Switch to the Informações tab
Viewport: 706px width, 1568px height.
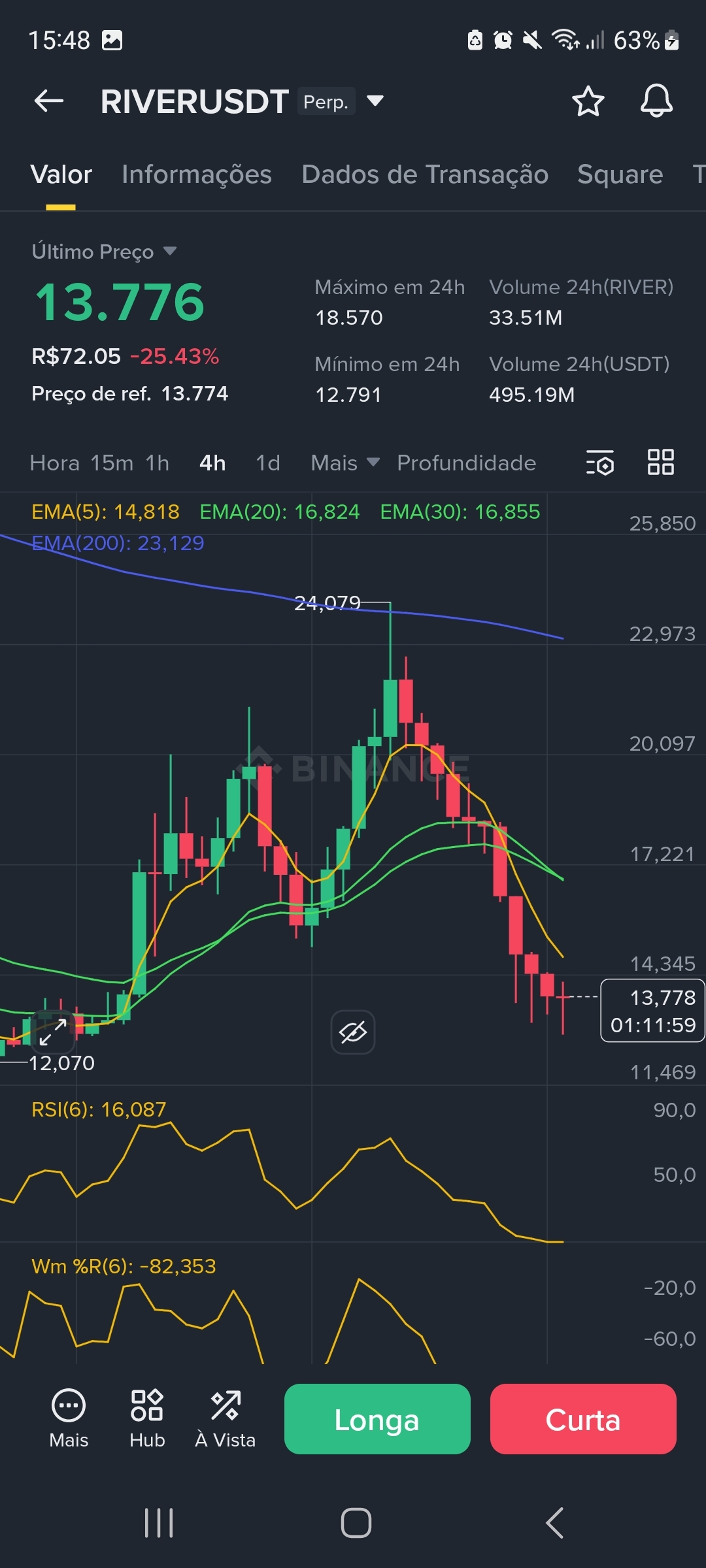coord(197,174)
